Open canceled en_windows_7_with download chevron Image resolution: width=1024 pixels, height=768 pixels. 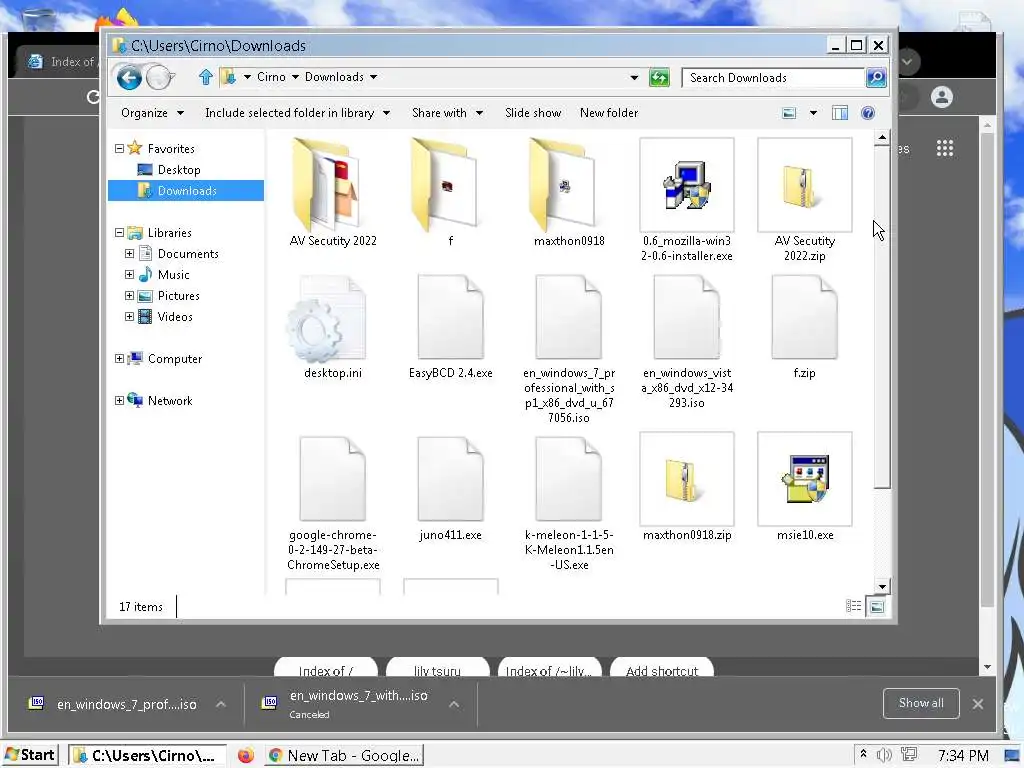pos(454,704)
